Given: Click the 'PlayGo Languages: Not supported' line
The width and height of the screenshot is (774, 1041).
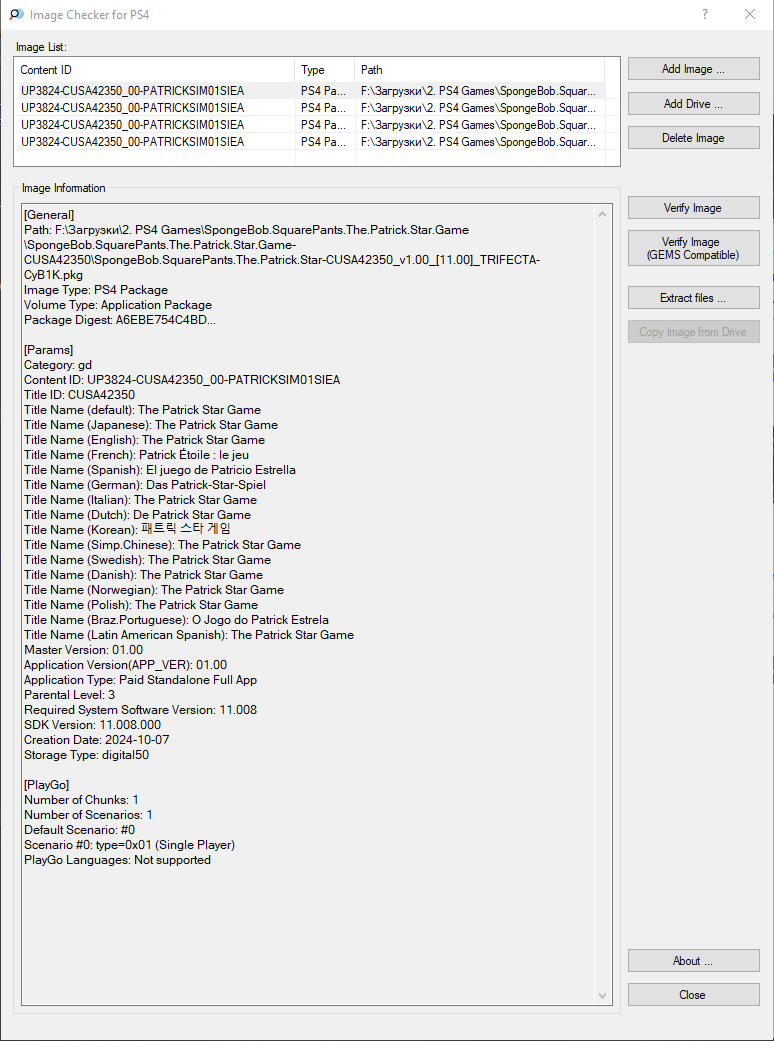Looking at the screenshot, I should tap(117, 860).
